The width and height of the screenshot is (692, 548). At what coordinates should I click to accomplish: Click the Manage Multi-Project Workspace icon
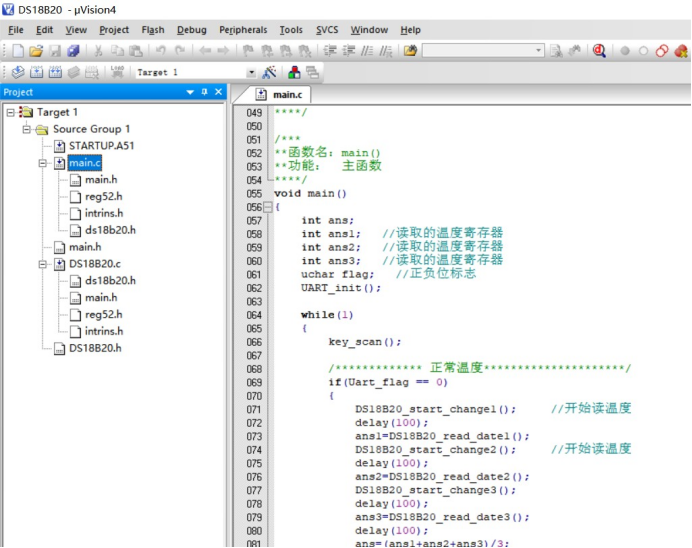(312, 72)
